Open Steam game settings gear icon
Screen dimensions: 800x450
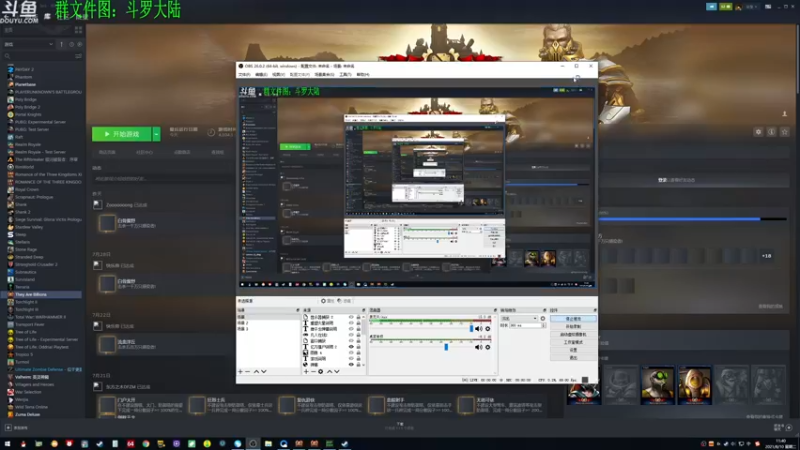pos(758,132)
